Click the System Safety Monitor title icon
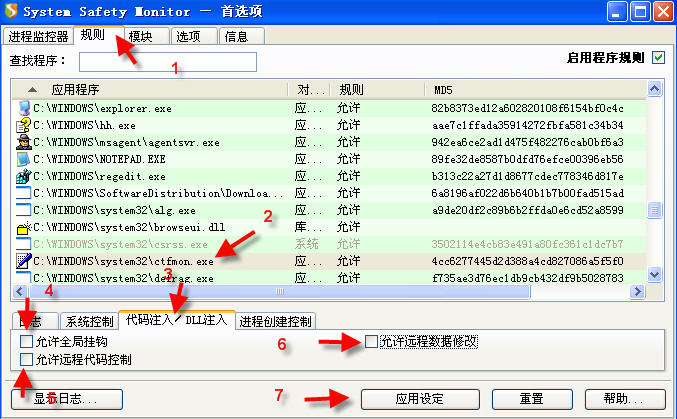Image resolution: width=677 pixels, height=419 pixels. (11, 11)
